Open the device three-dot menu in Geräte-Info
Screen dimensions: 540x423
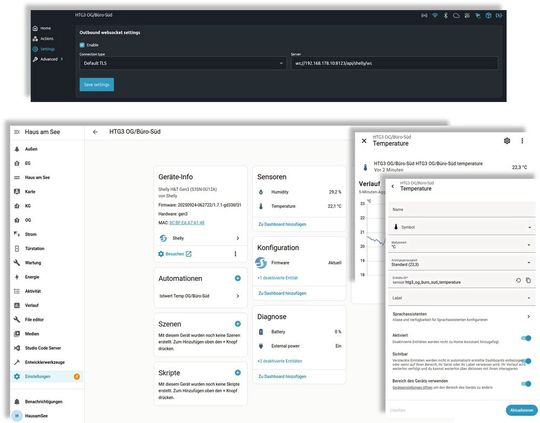236,254
